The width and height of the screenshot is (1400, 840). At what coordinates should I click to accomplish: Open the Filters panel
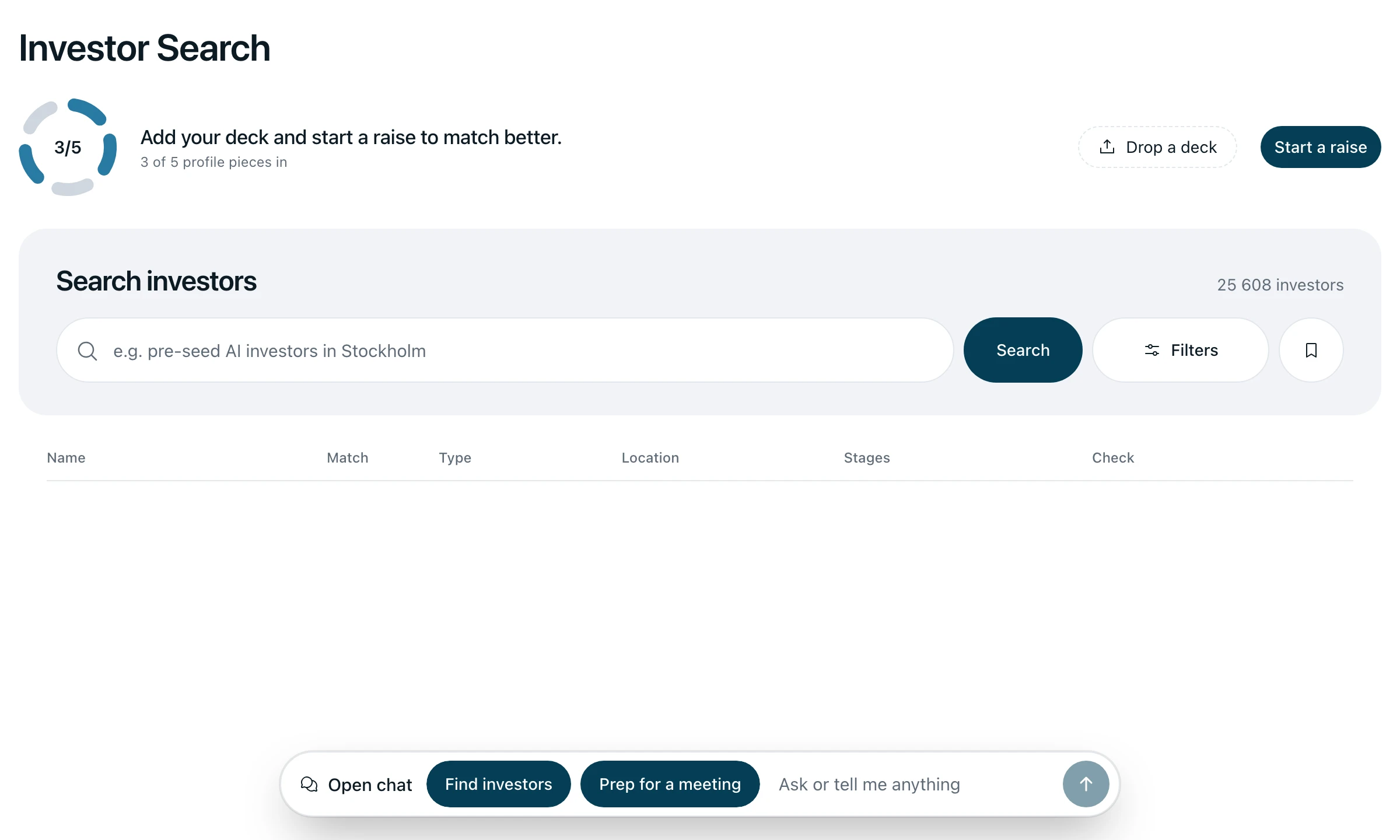coord(1181,350)
